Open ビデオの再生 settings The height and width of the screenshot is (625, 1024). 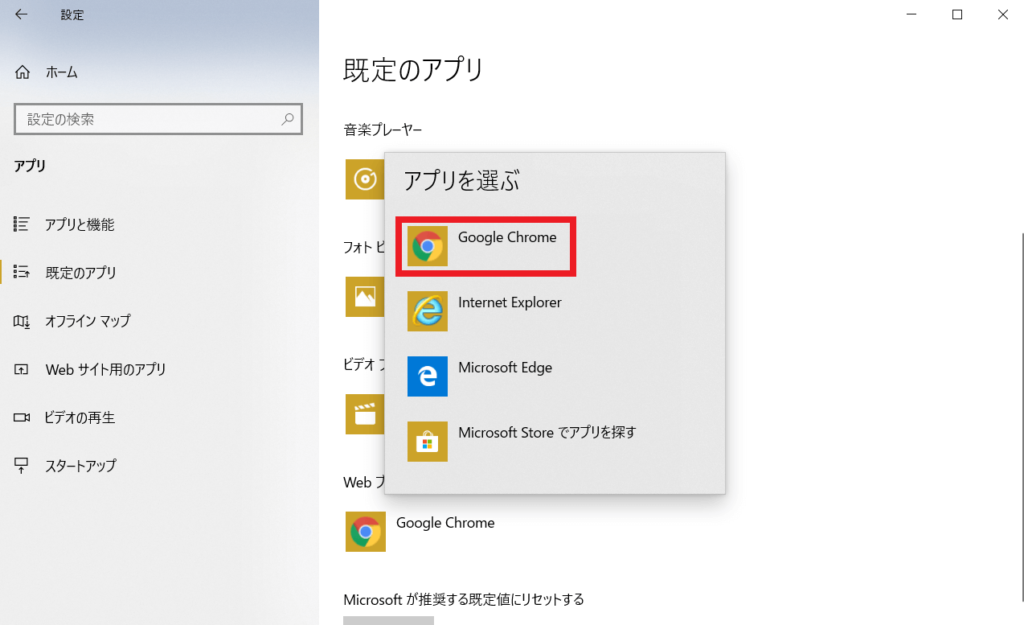click(x=80, y=417)
